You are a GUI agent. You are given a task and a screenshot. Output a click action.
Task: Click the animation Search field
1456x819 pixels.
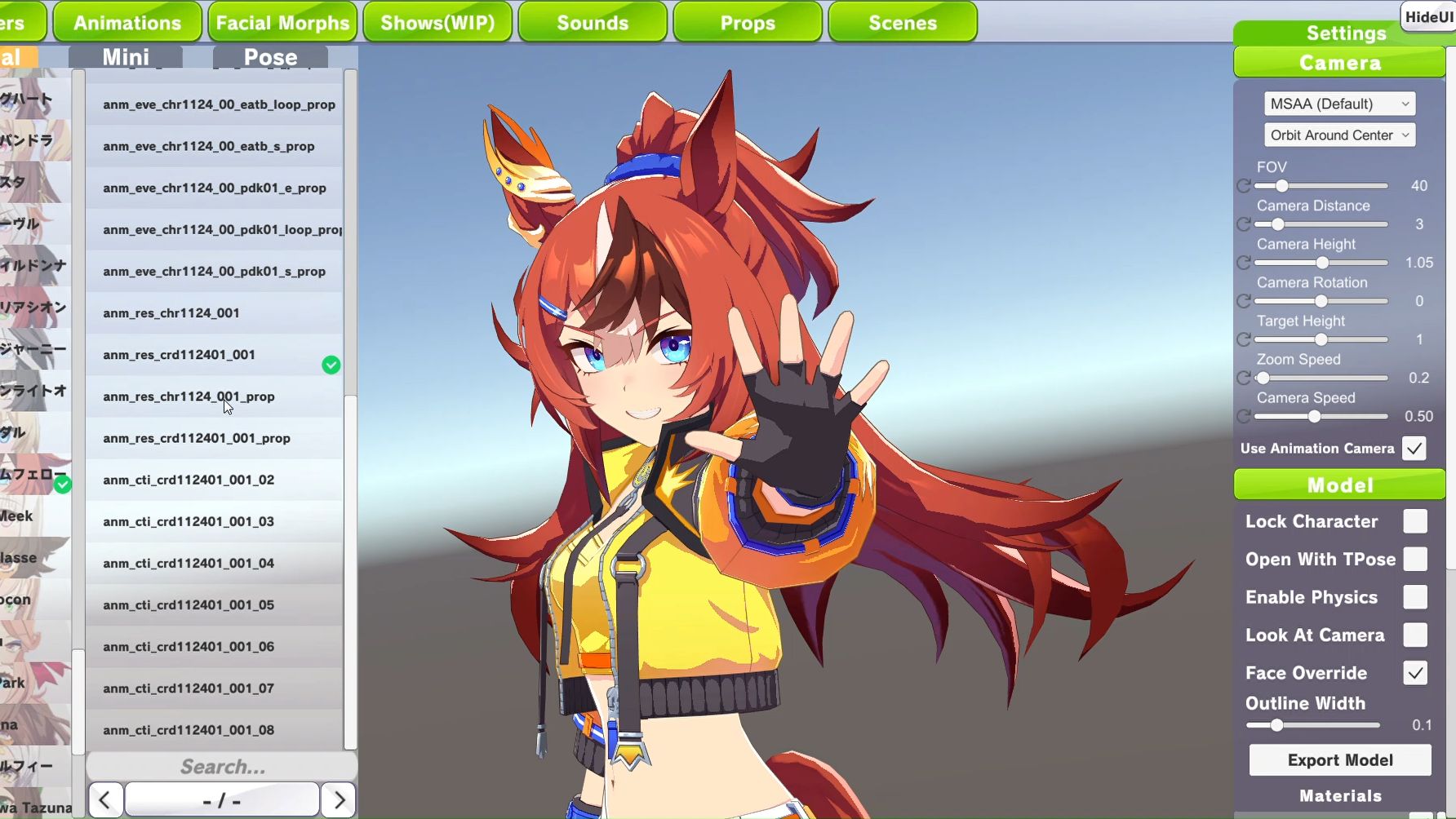click(x=222, y=767)
